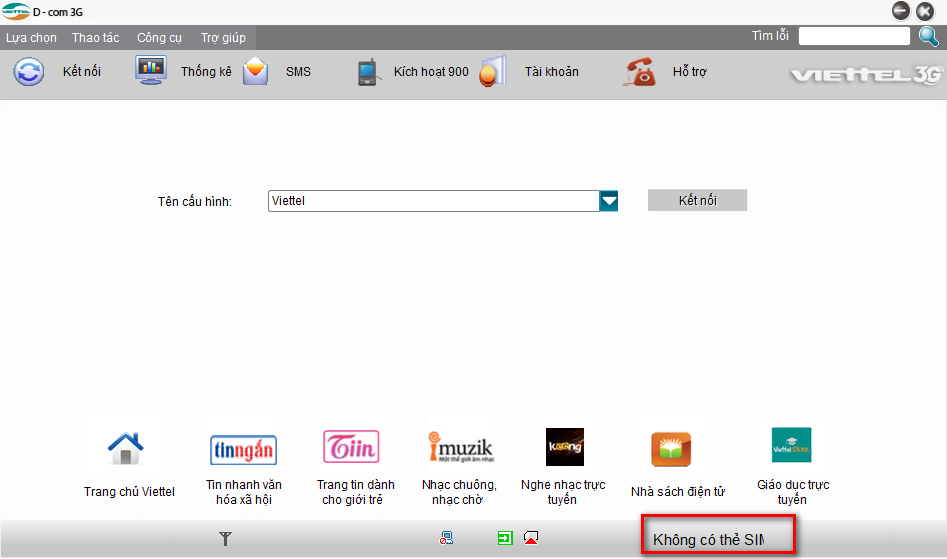Click the Viettel configuration name field
The width and height of the screenshot is (947, 559).
[434, 201]
